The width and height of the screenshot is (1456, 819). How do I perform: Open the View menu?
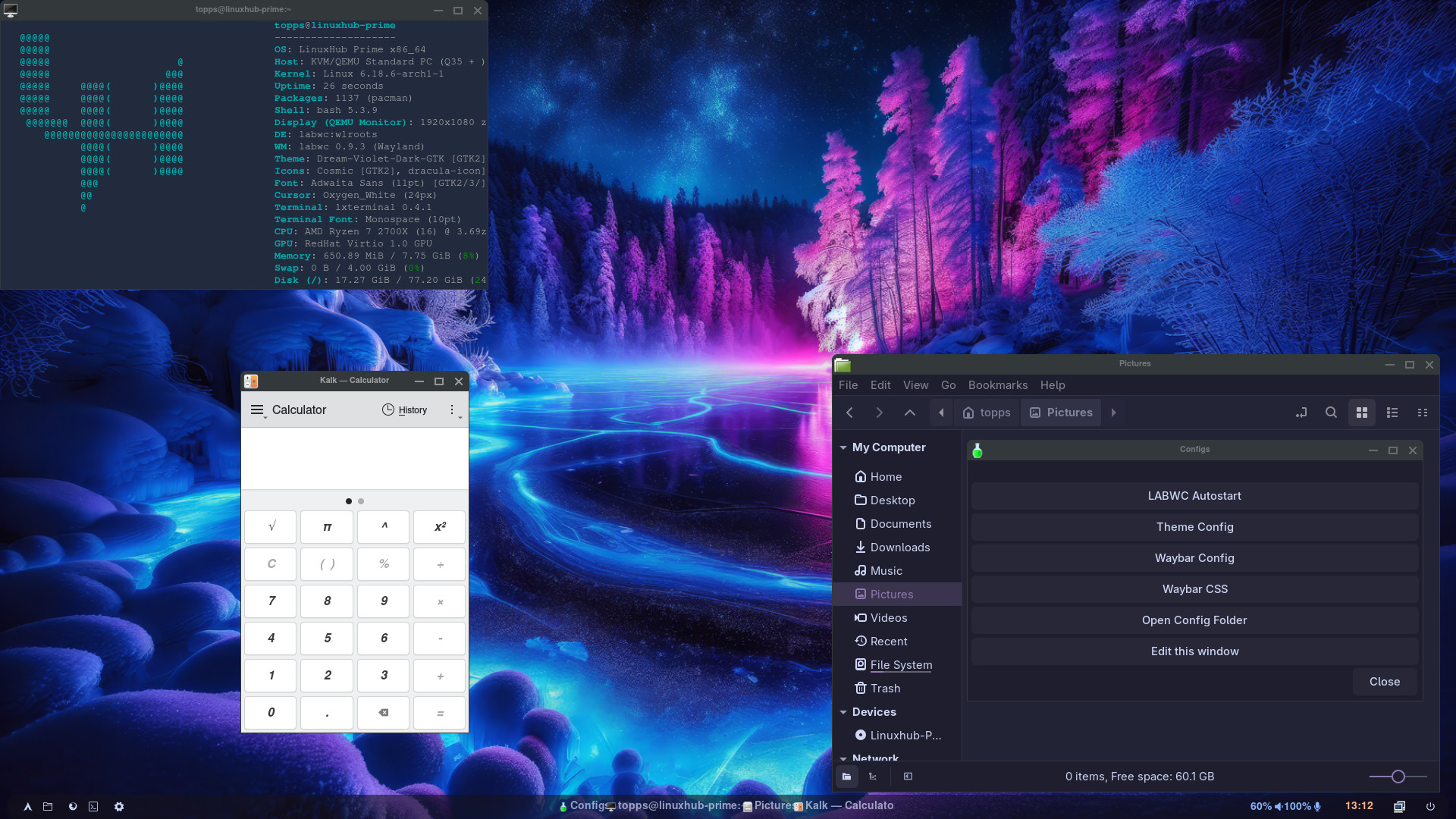pyautogui.click(x=915, y=385)
